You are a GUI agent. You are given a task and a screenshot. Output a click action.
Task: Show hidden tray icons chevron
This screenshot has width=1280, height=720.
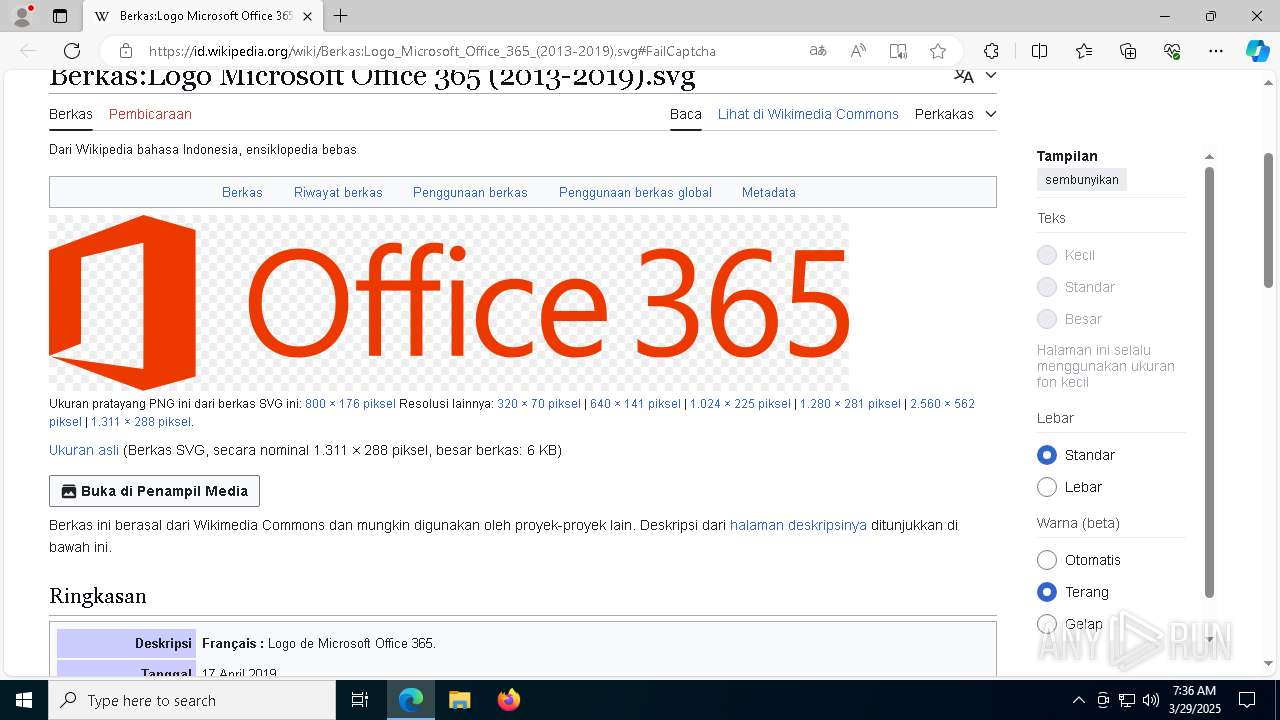1078,700
